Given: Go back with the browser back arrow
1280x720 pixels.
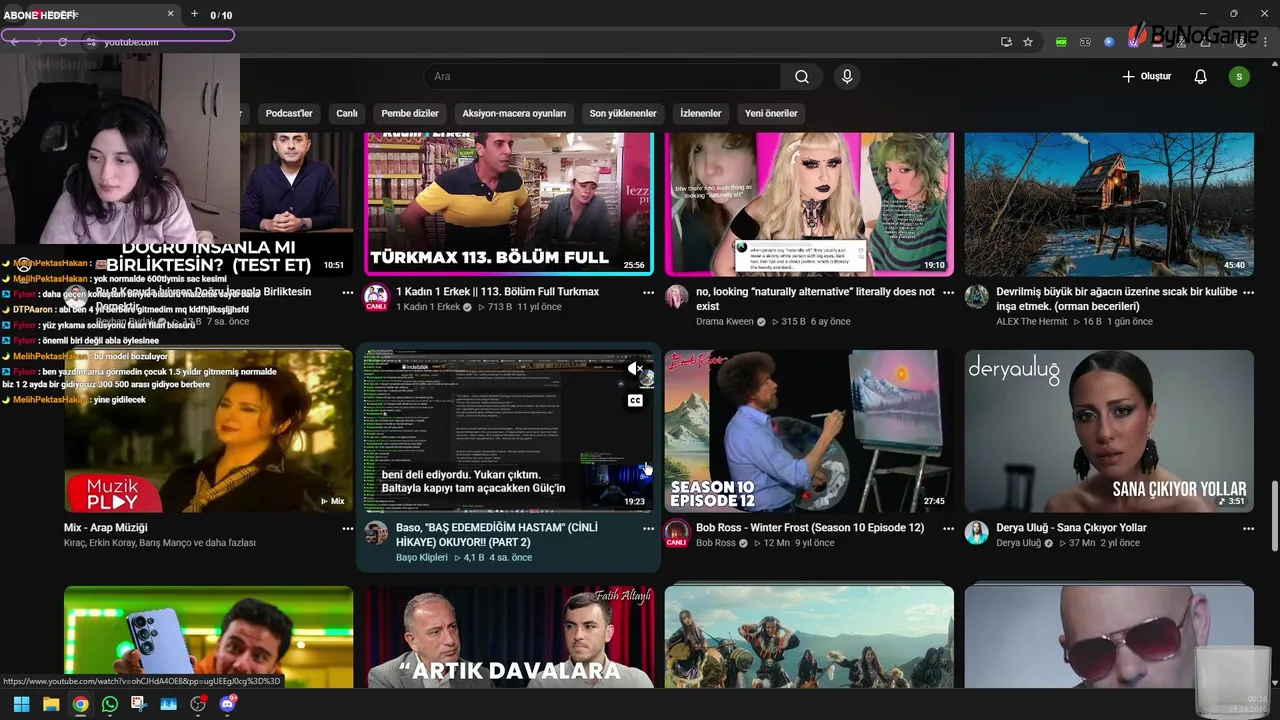Looking at the screenshot, I should [14, 42].
